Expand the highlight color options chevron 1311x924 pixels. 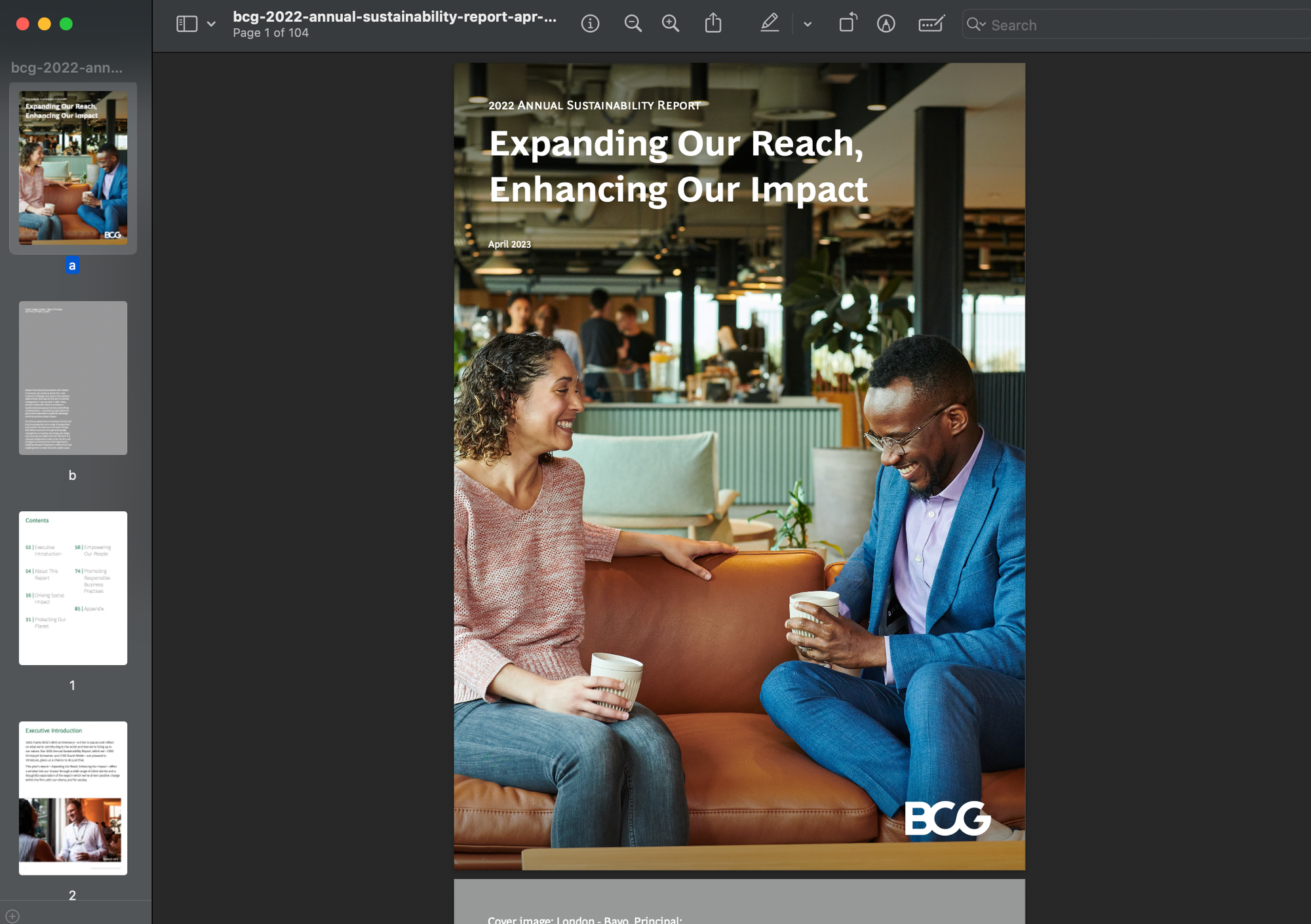(808, 24)
